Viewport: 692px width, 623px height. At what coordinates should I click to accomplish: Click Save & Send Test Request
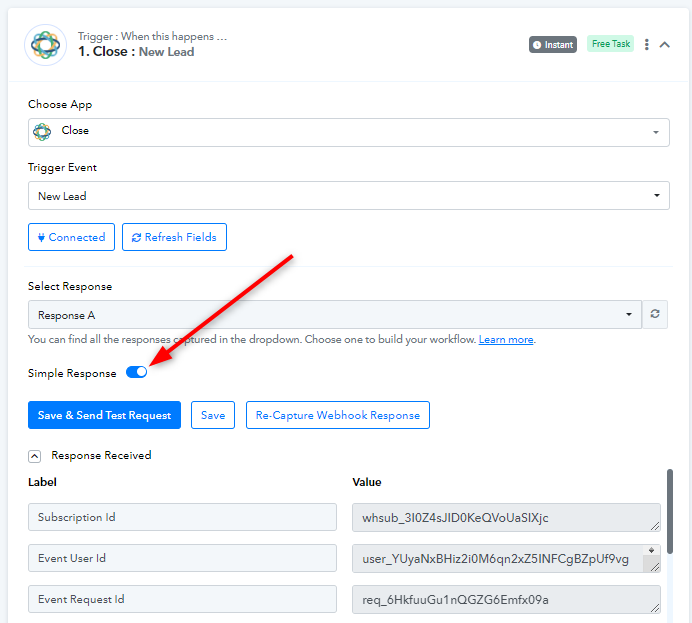pos(104,415)
